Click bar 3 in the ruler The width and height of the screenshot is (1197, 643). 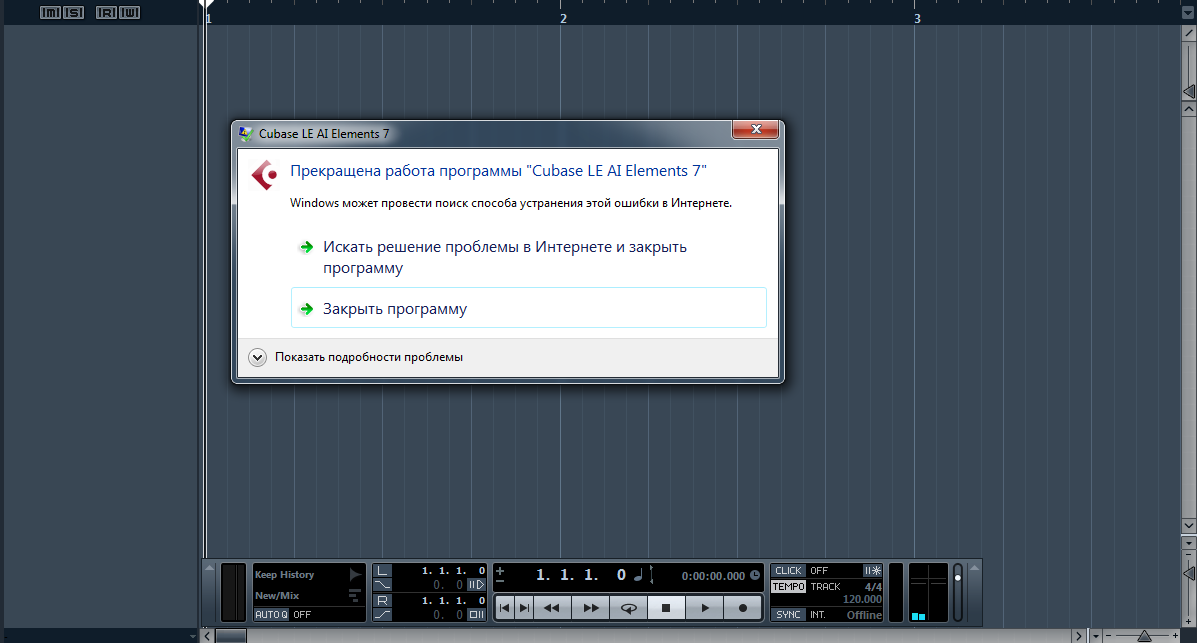pyautogui.click(x=917, y=18)
